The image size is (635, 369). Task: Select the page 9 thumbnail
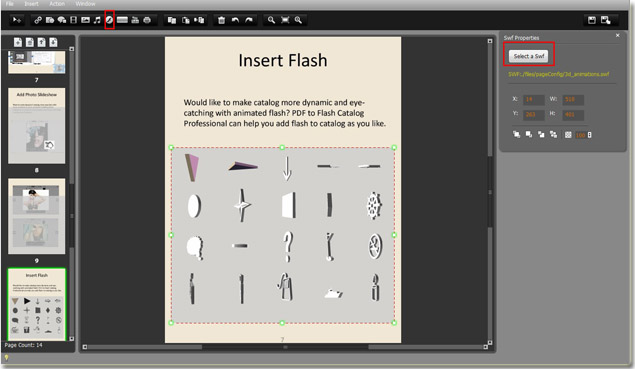pos(36,216)
